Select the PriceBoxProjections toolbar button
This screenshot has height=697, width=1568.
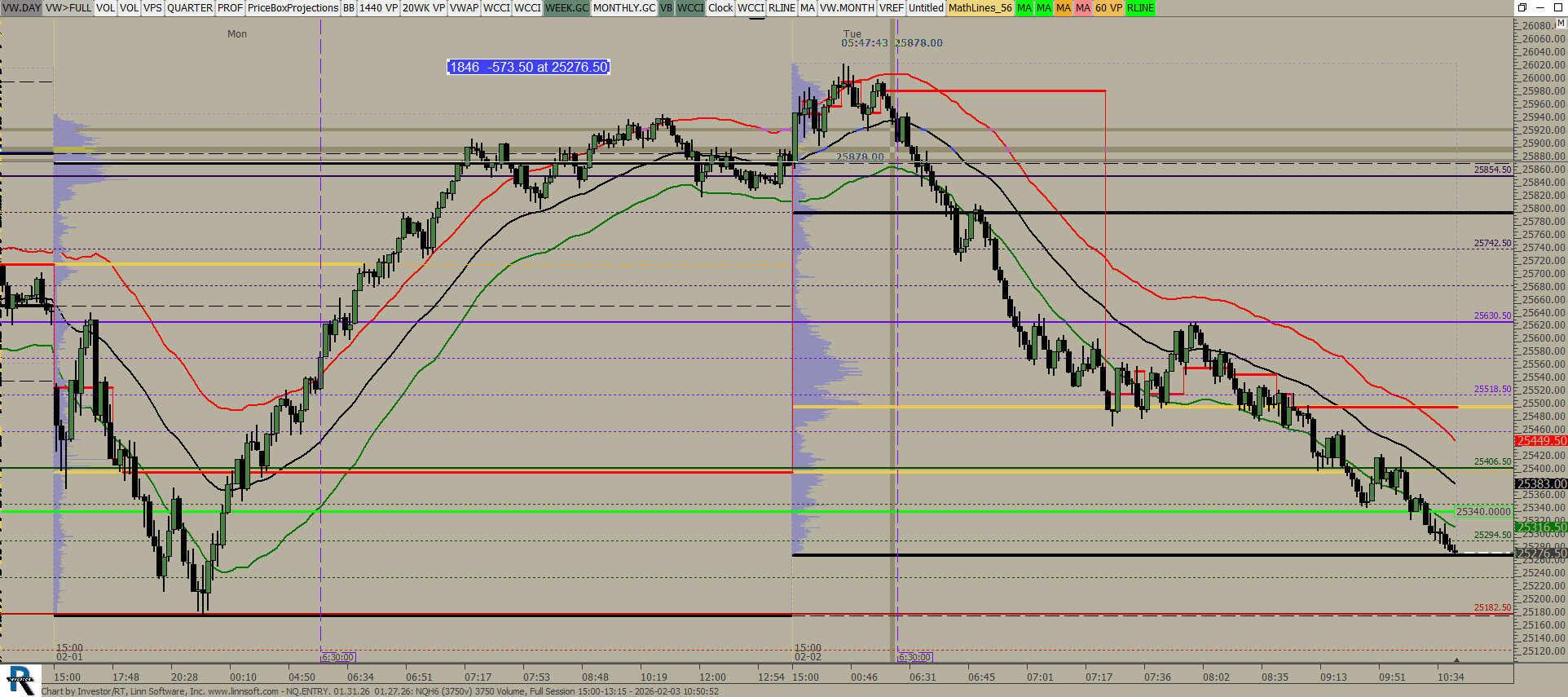click(293, 8)
